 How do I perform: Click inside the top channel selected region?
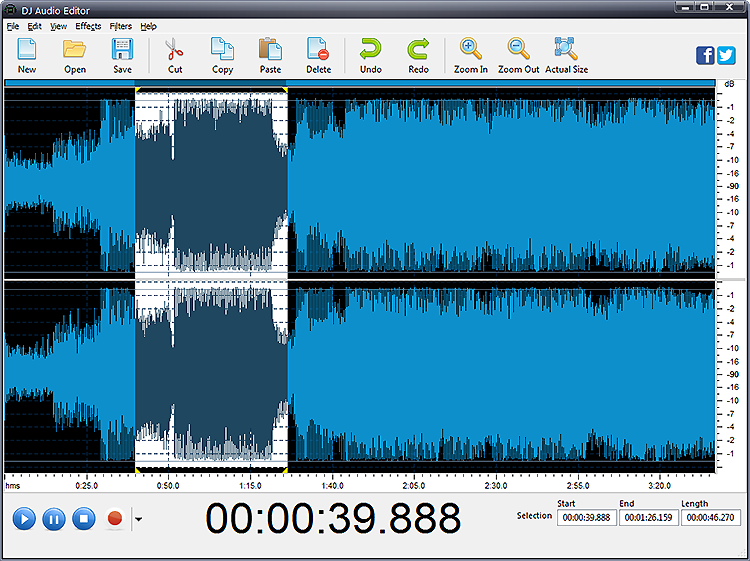pos(211,183)
